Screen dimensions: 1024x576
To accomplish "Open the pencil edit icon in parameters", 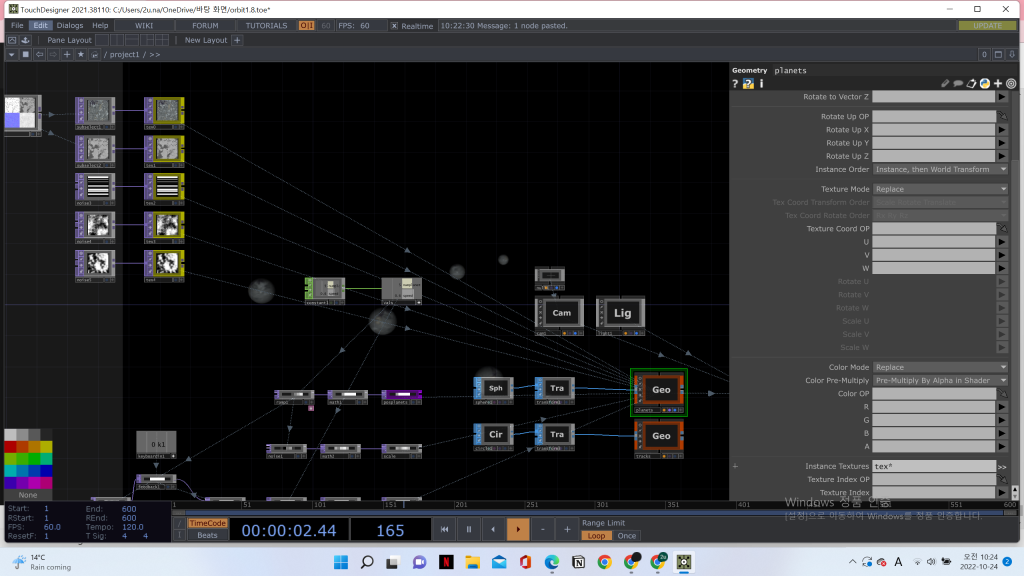I will [945, 84].
